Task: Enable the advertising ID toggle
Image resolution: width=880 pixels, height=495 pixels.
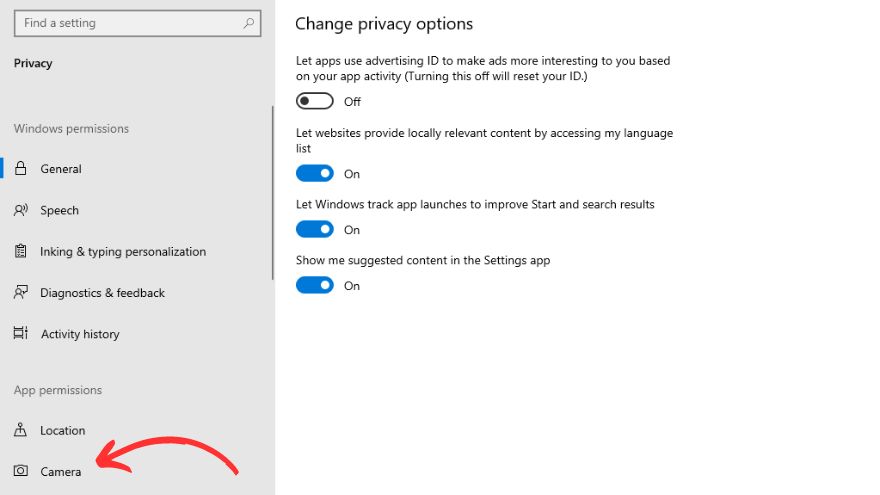Action: point(315,101)
